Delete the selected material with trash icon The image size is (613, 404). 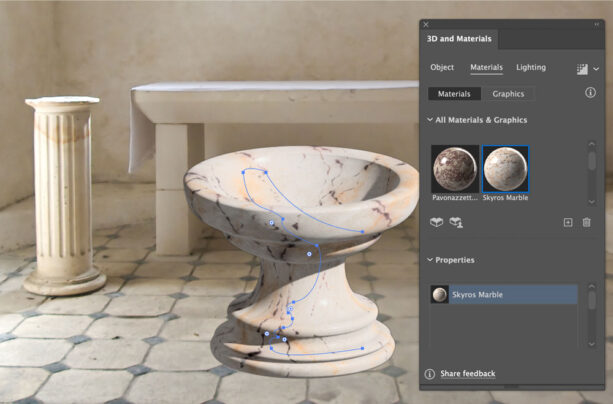tap(587, 222)
